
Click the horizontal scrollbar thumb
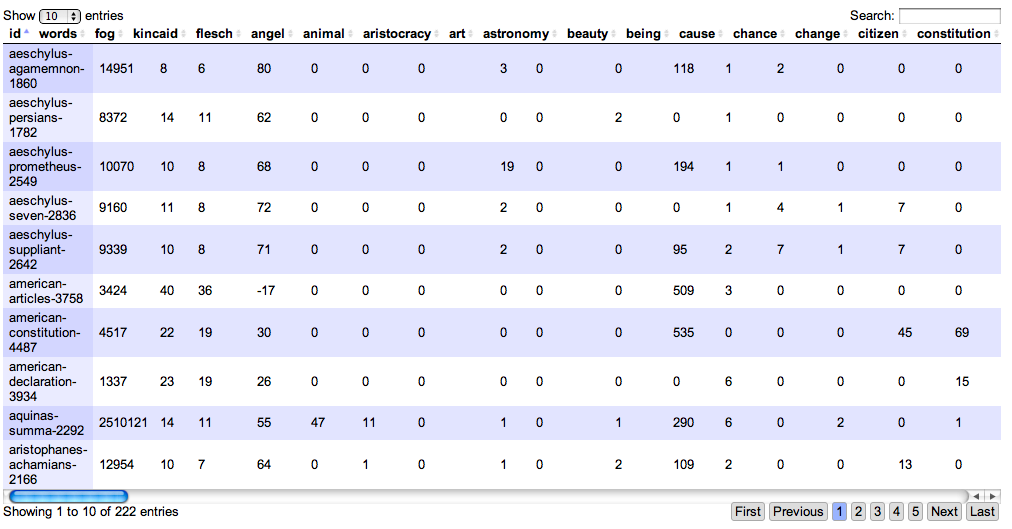point(68,496)
